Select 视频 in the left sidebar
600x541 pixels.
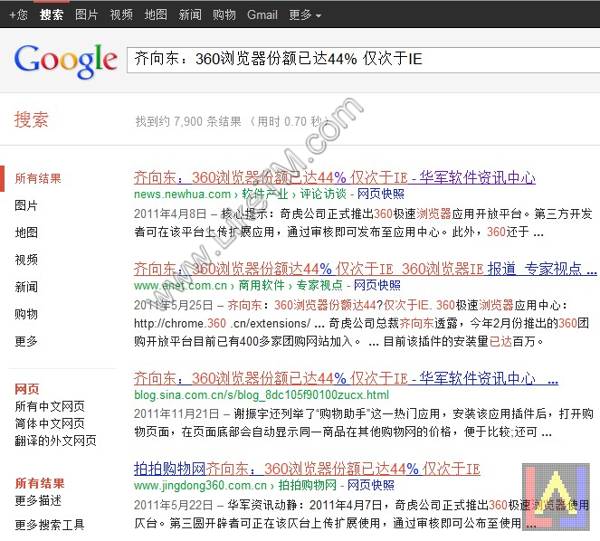tap(26, 259)
